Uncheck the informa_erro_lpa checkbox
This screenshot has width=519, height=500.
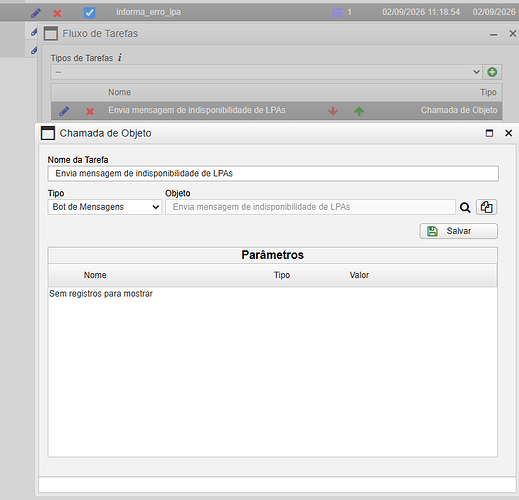pyautogui.click(x=89, y=13)
